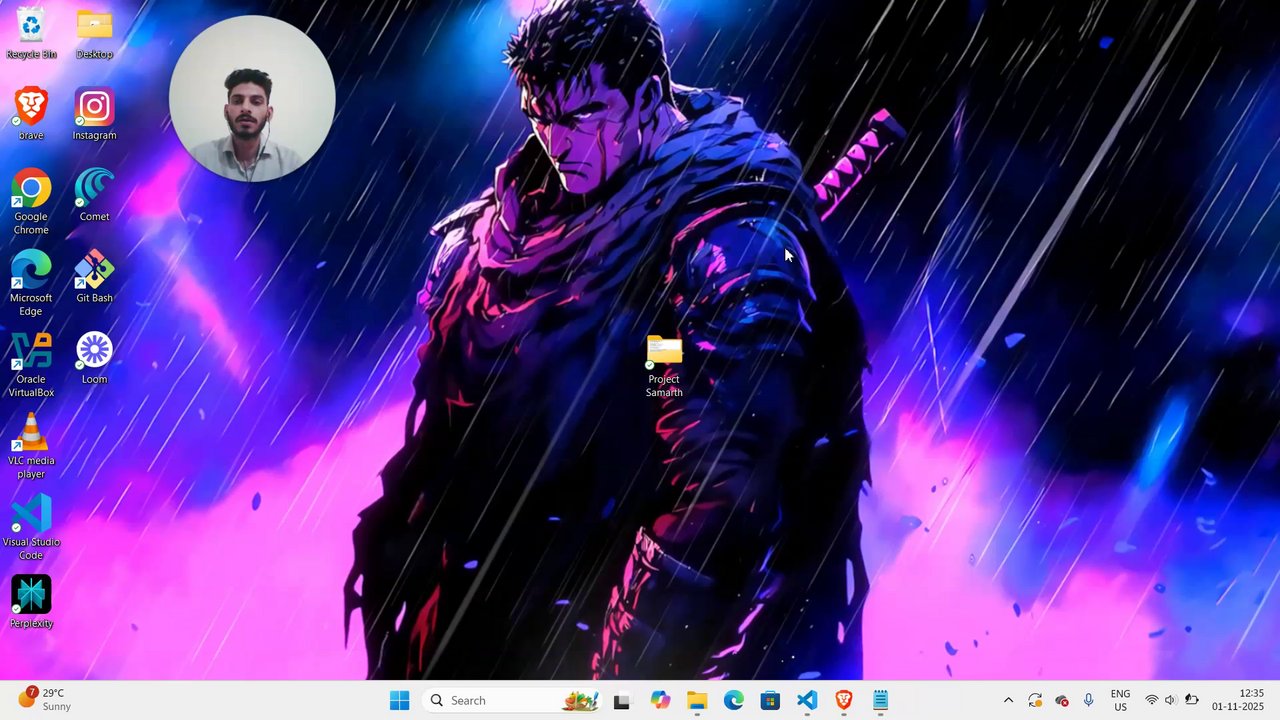The image size is (1280, 720).
Task: Open Microsoft Edge from the taskbar
Action: coord(734,701)
